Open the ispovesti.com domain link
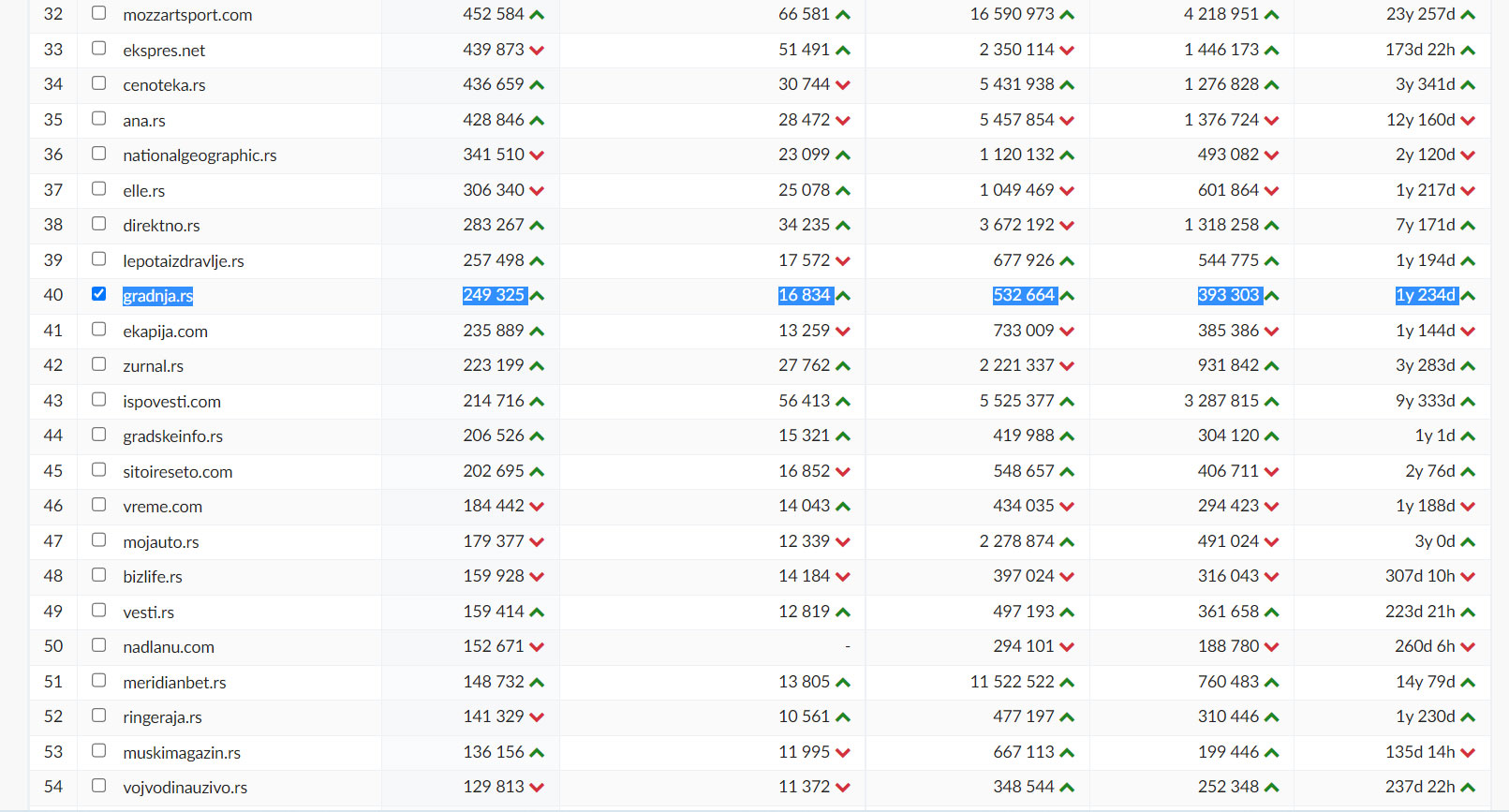1509x812 pixels. click(x=171, y=402)
